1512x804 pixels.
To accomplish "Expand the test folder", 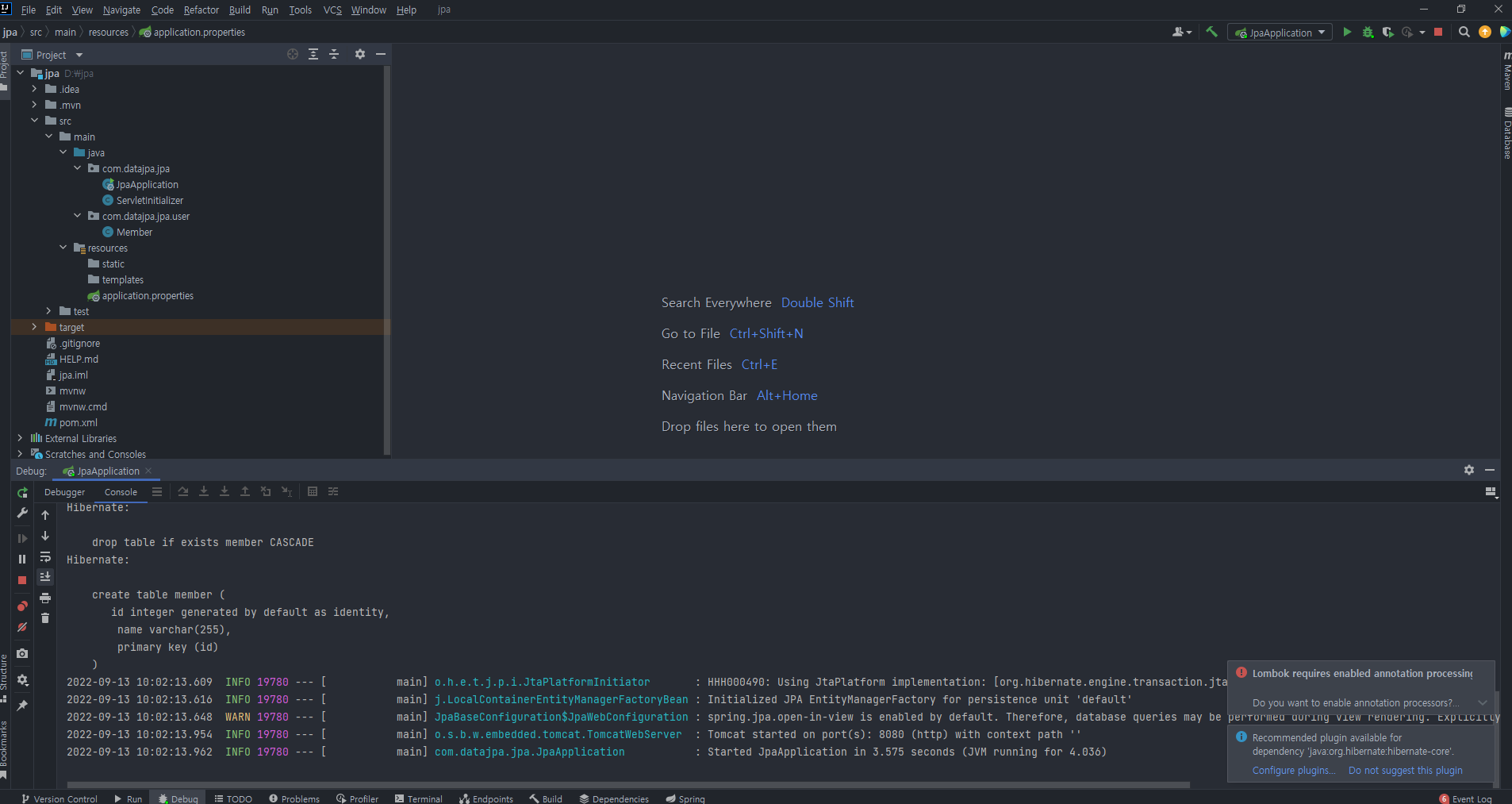I will coord(48,311).
